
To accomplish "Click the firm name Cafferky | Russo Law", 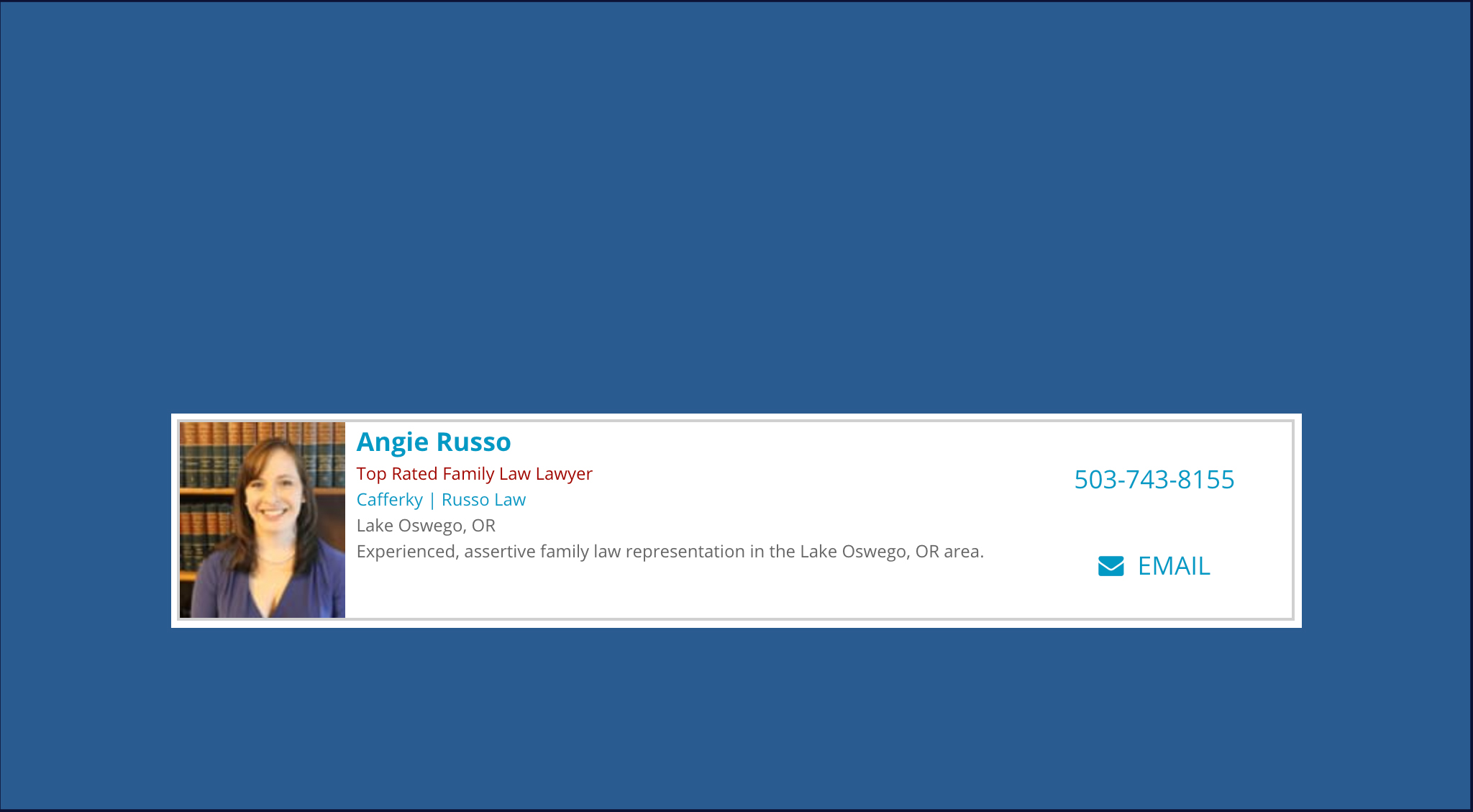I will pos(441,499).
